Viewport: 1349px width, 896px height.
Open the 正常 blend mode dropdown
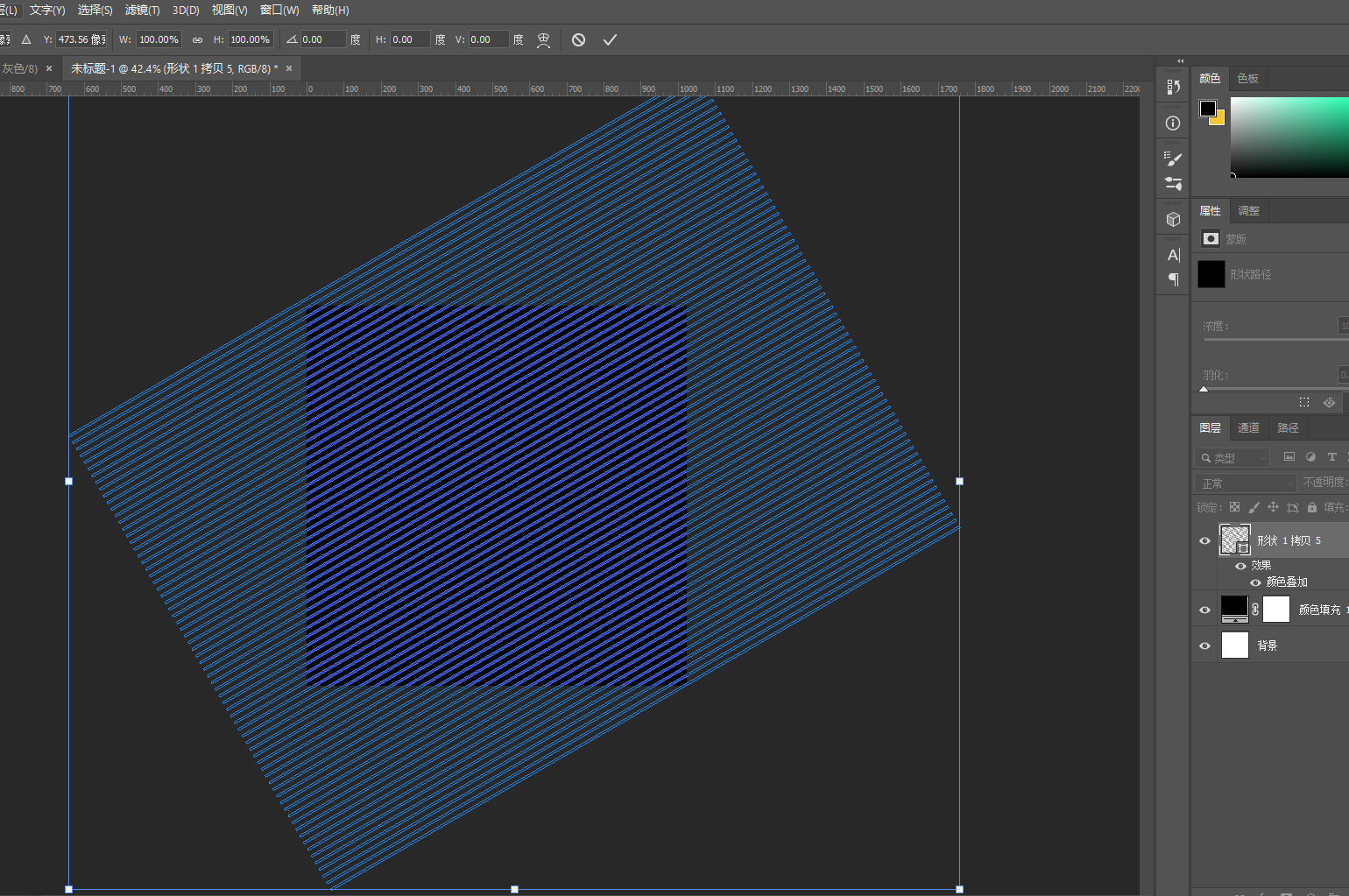1245,483
